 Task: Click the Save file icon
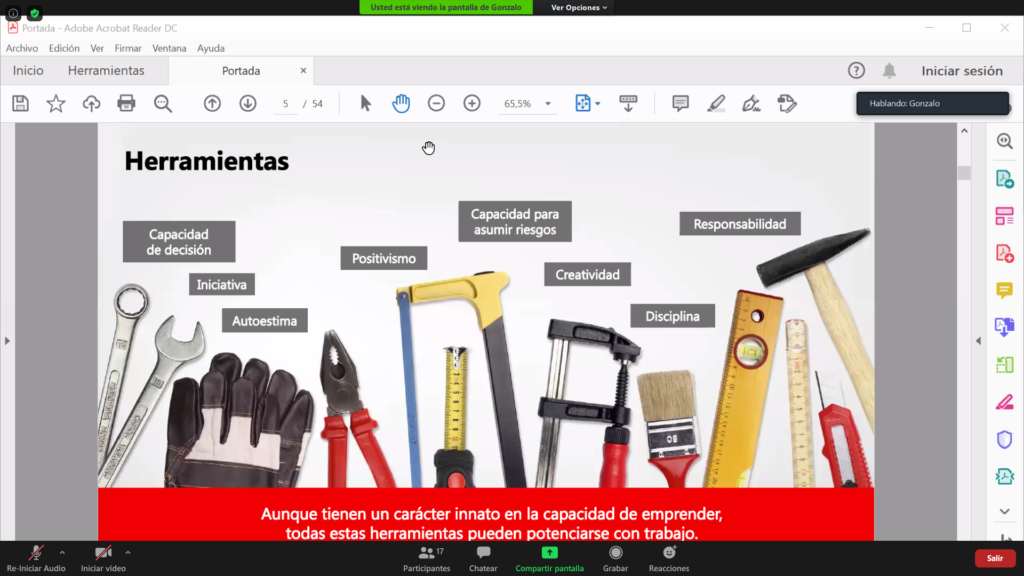coord(20,103)
